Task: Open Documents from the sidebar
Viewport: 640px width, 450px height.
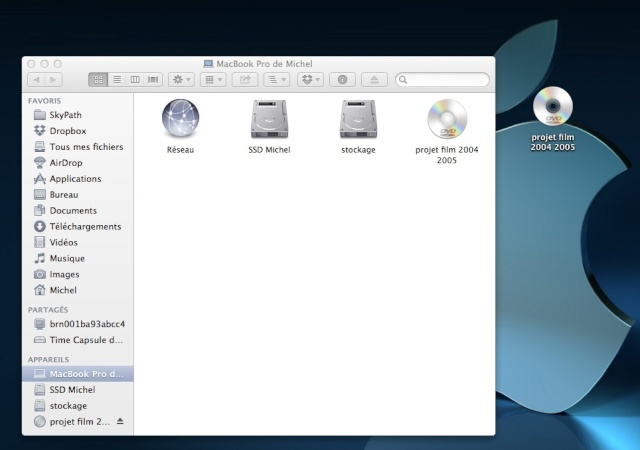Action: click(x=78, y=211)
